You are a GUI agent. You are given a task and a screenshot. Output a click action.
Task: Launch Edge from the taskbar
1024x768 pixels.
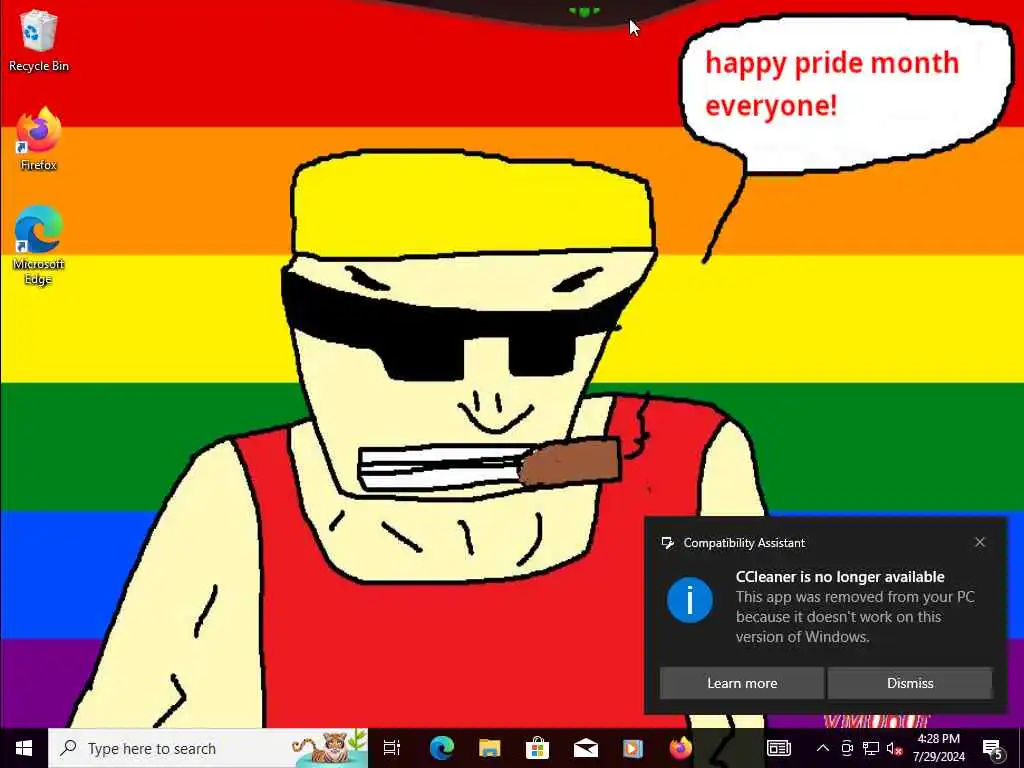[x=441, y=748]
